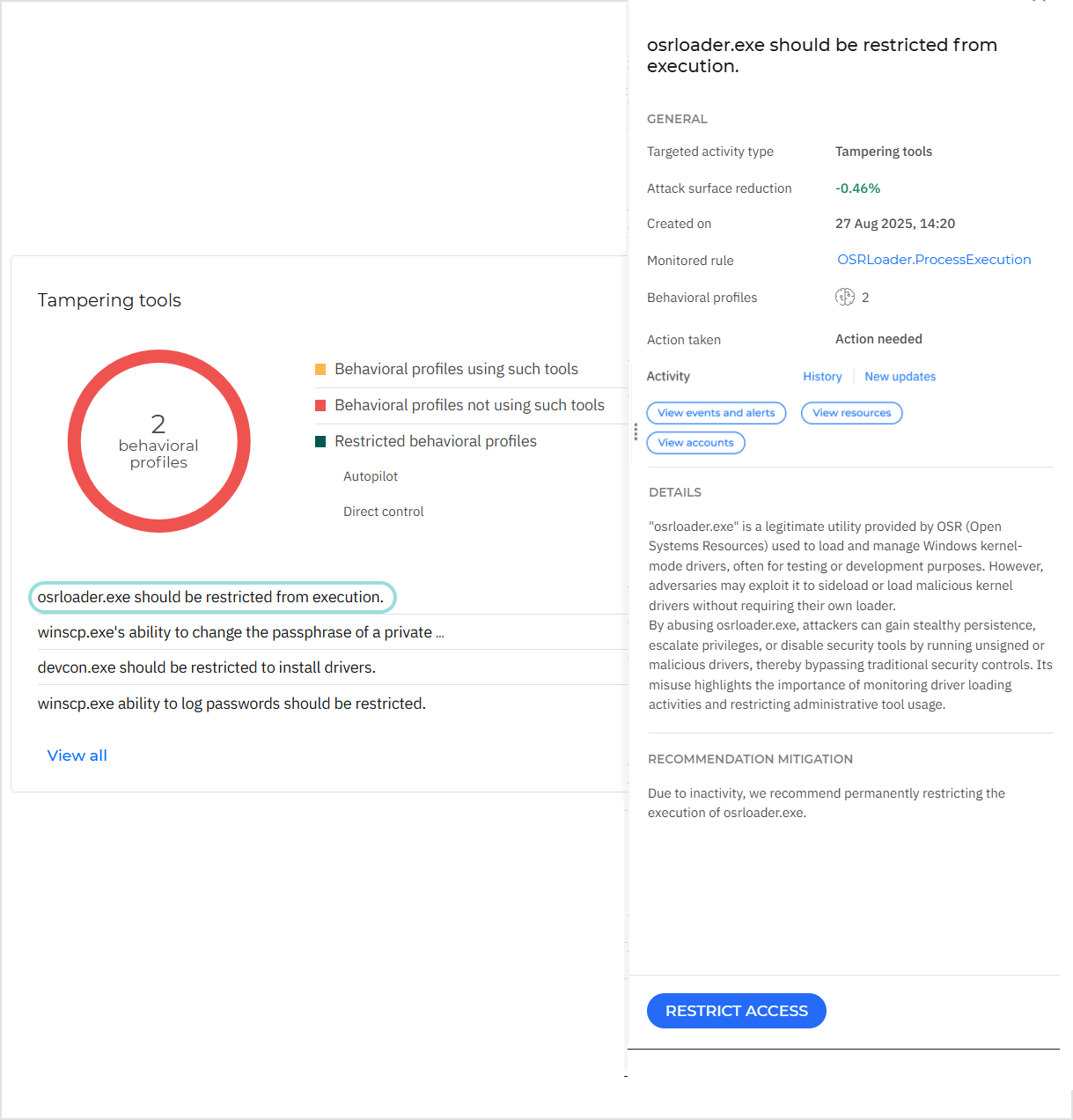Screen dimensions: 1073x1120
Task: Click the Restricted behavioral profiles label
Action: click(436, 441)
